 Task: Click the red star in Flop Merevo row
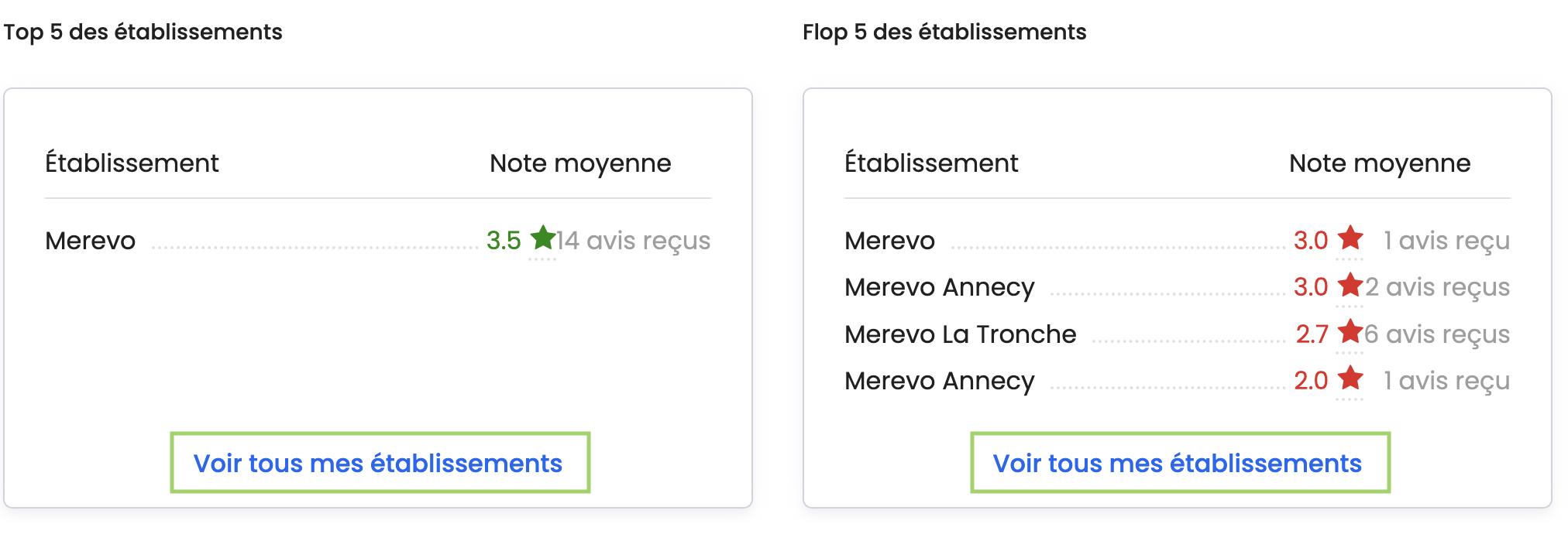[x=1350, y=238]
